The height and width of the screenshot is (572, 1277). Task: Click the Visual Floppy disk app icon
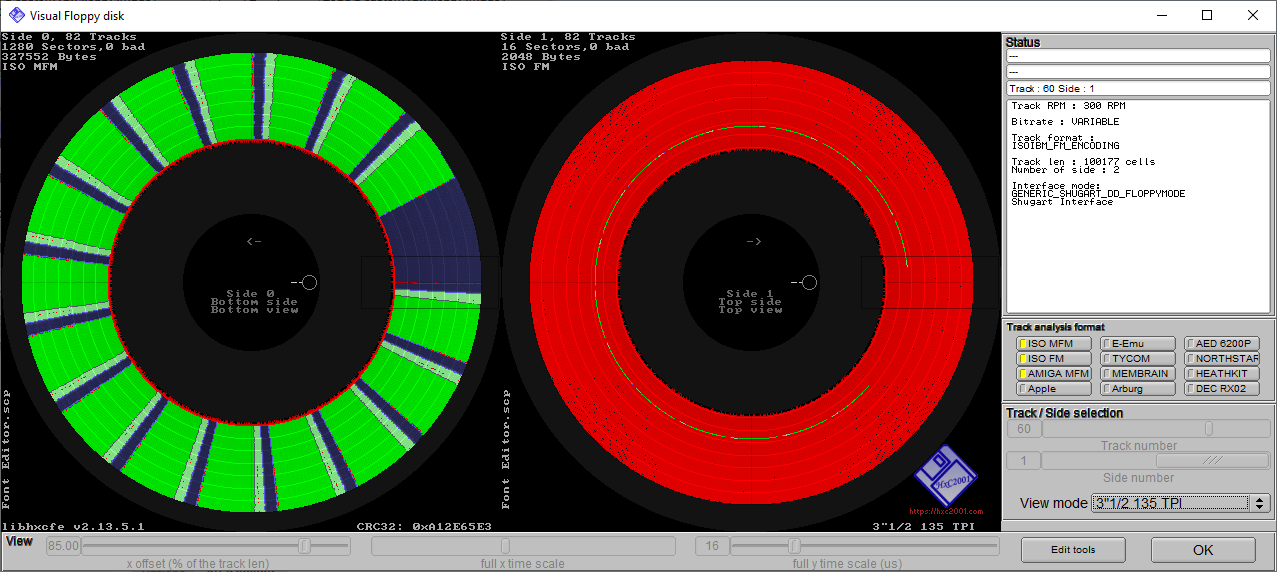coord(17,15)
